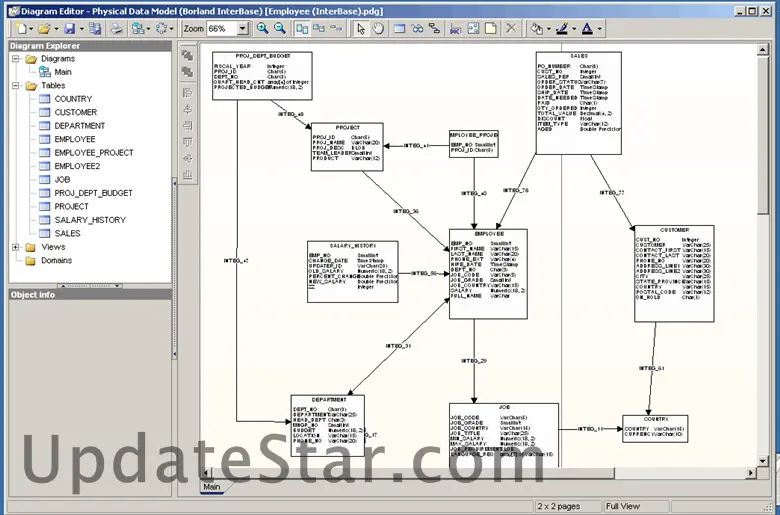Click the New document icon
The width and height of the screenshot is (780, 515).
tap(21, 28)
